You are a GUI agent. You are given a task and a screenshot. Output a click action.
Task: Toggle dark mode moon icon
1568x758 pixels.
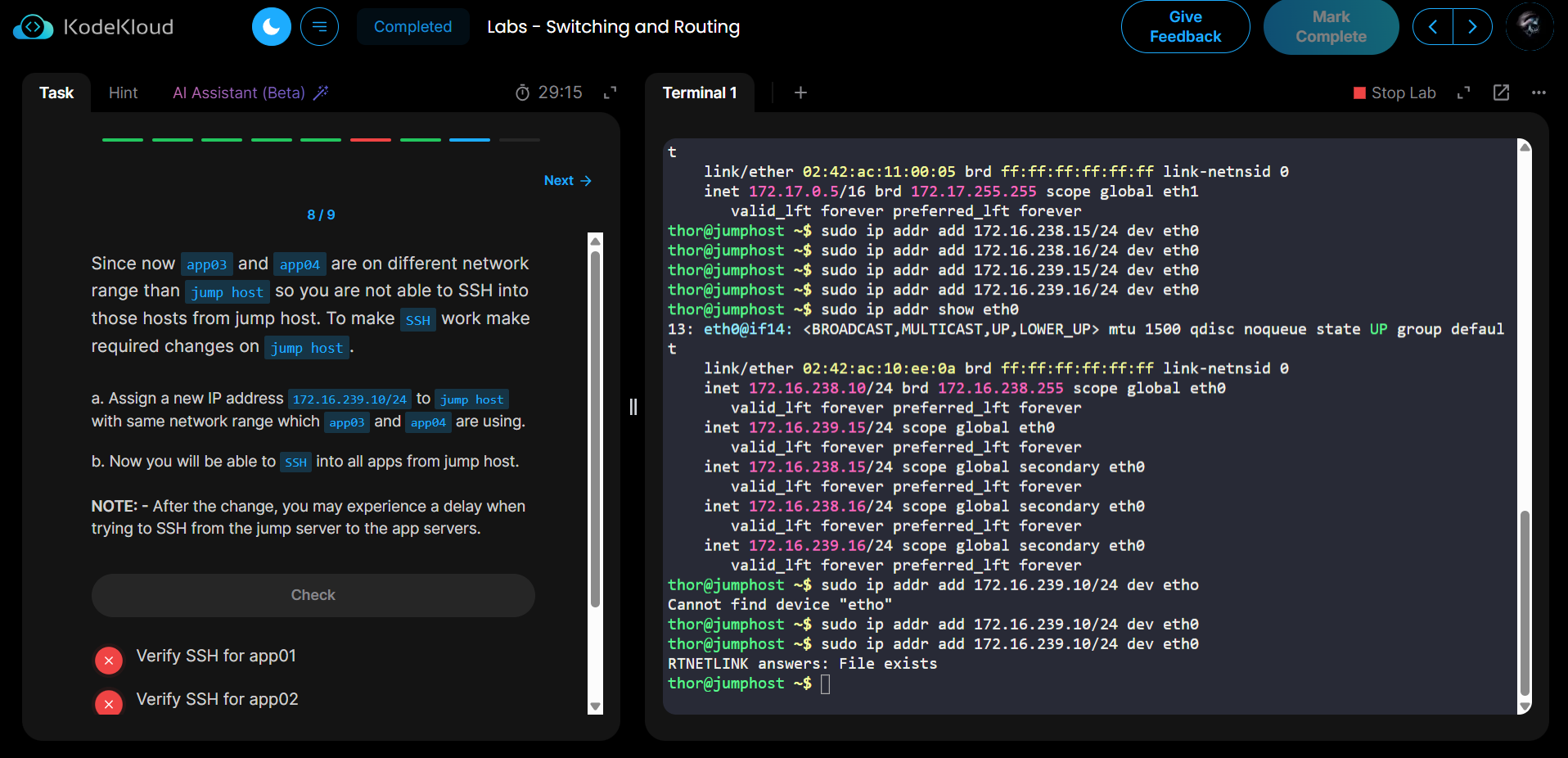point(271,27)
